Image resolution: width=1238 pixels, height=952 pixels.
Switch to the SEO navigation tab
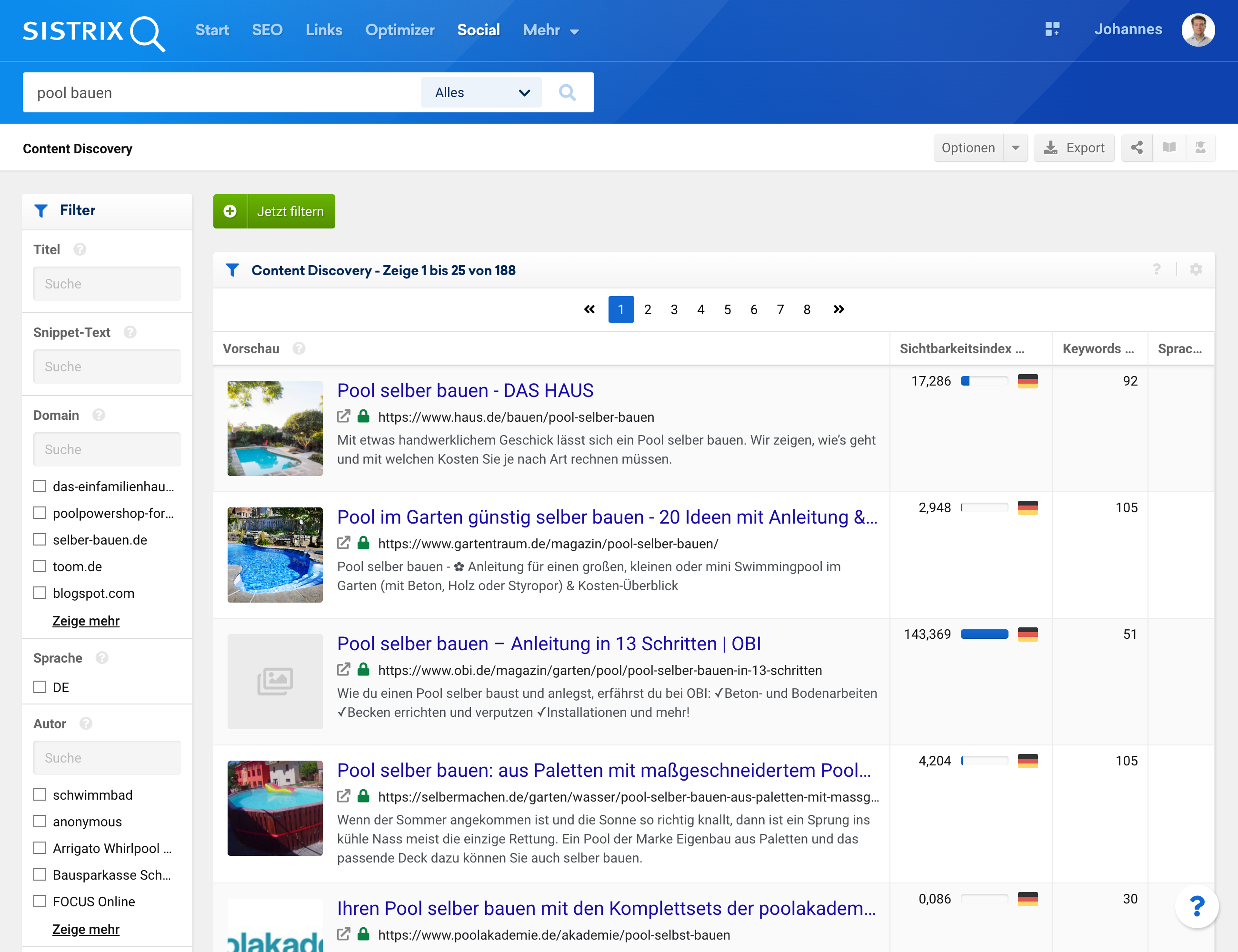pos(267,30)
